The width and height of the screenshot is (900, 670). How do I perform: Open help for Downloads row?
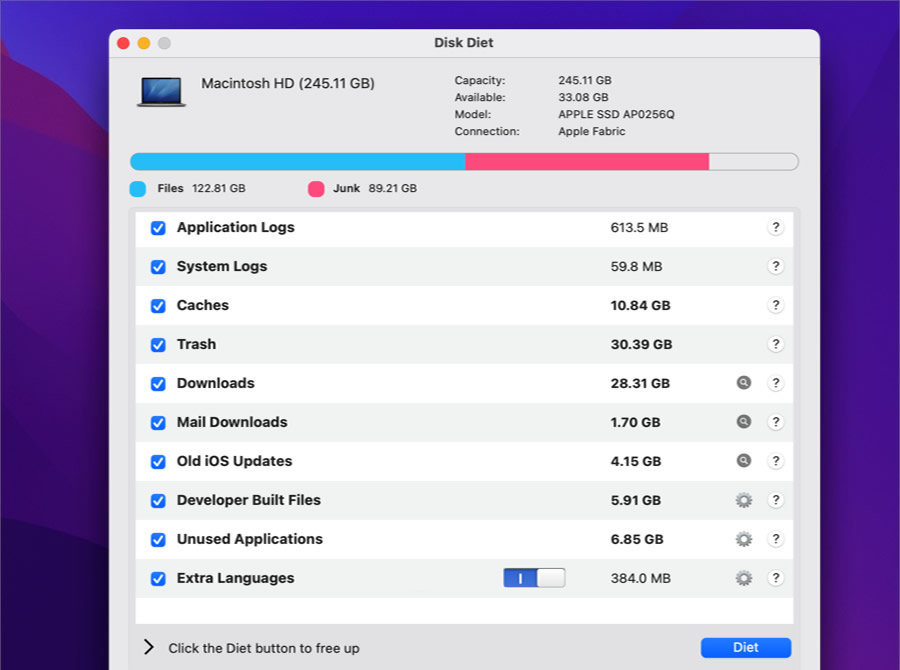coord(775,383)
